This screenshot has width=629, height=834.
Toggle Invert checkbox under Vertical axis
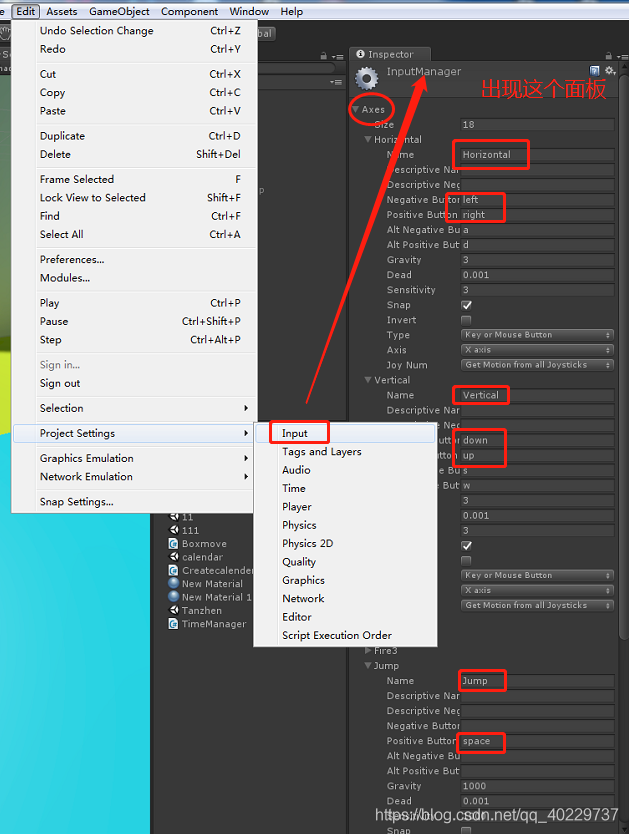(466, 561)
